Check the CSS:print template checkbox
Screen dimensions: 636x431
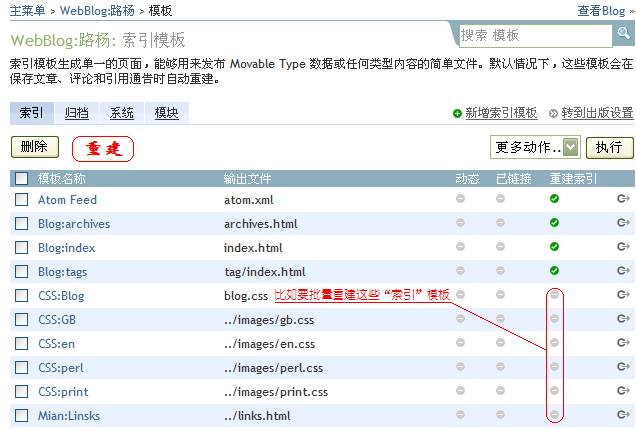pos(21,391)
